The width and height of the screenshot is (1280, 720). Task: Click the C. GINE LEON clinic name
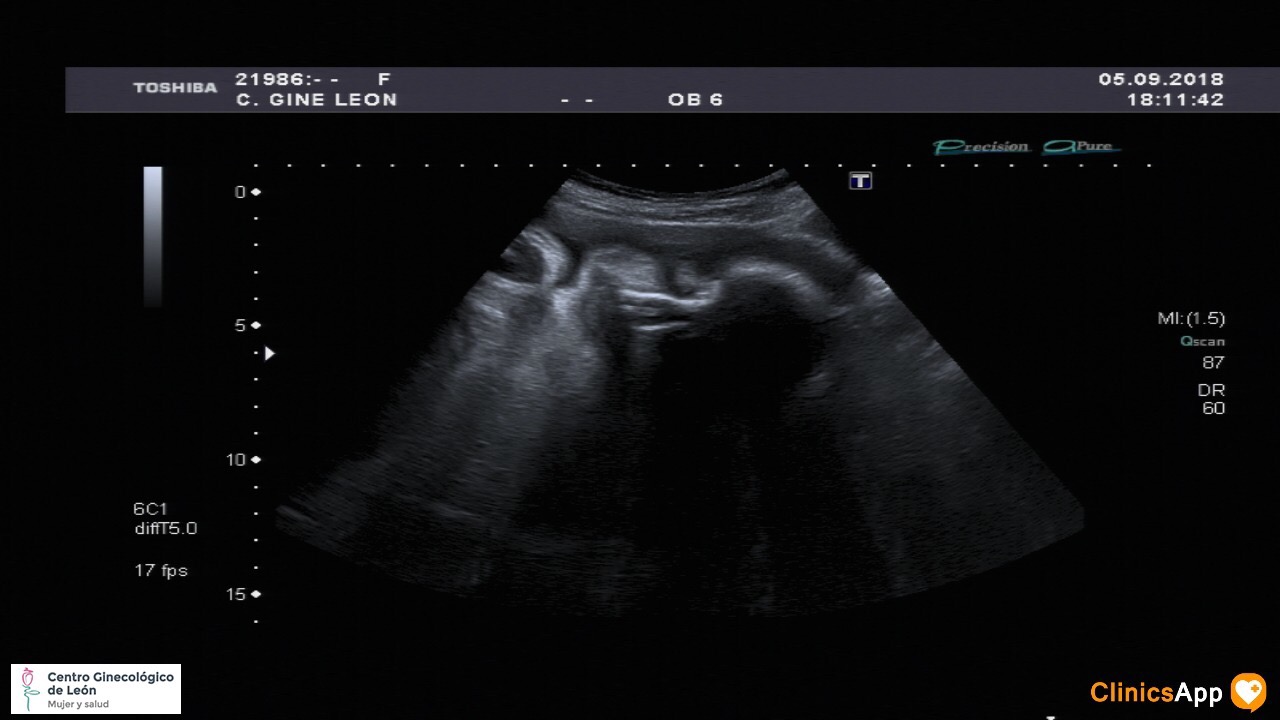(316, 100)
